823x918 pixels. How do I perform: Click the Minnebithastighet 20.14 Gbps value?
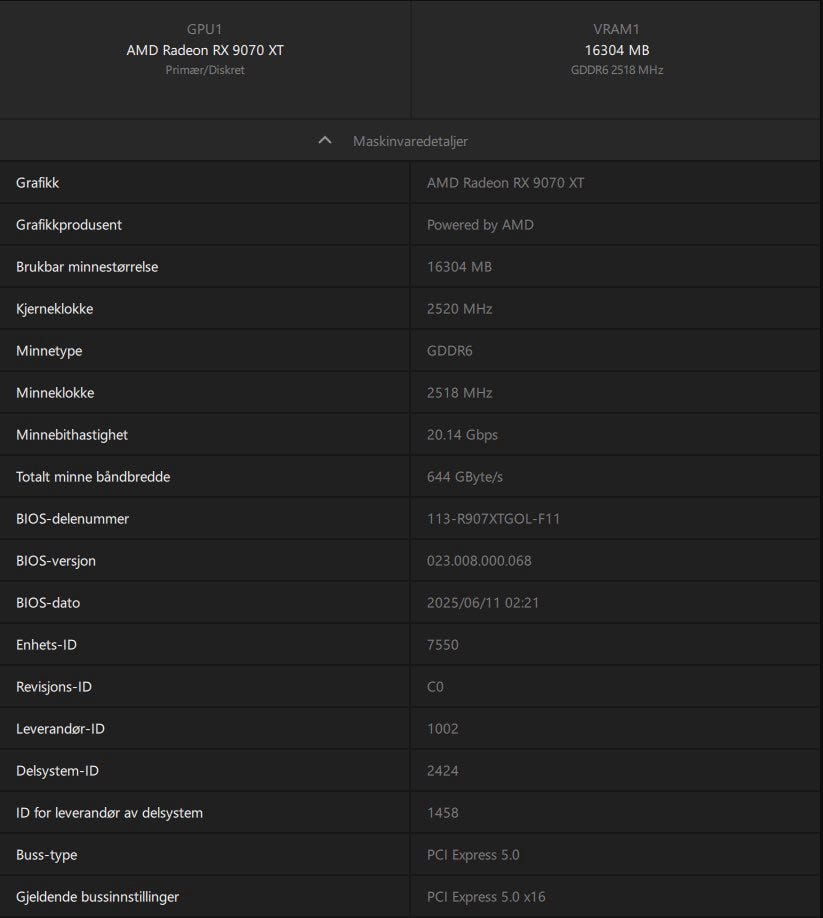[462, 435]
